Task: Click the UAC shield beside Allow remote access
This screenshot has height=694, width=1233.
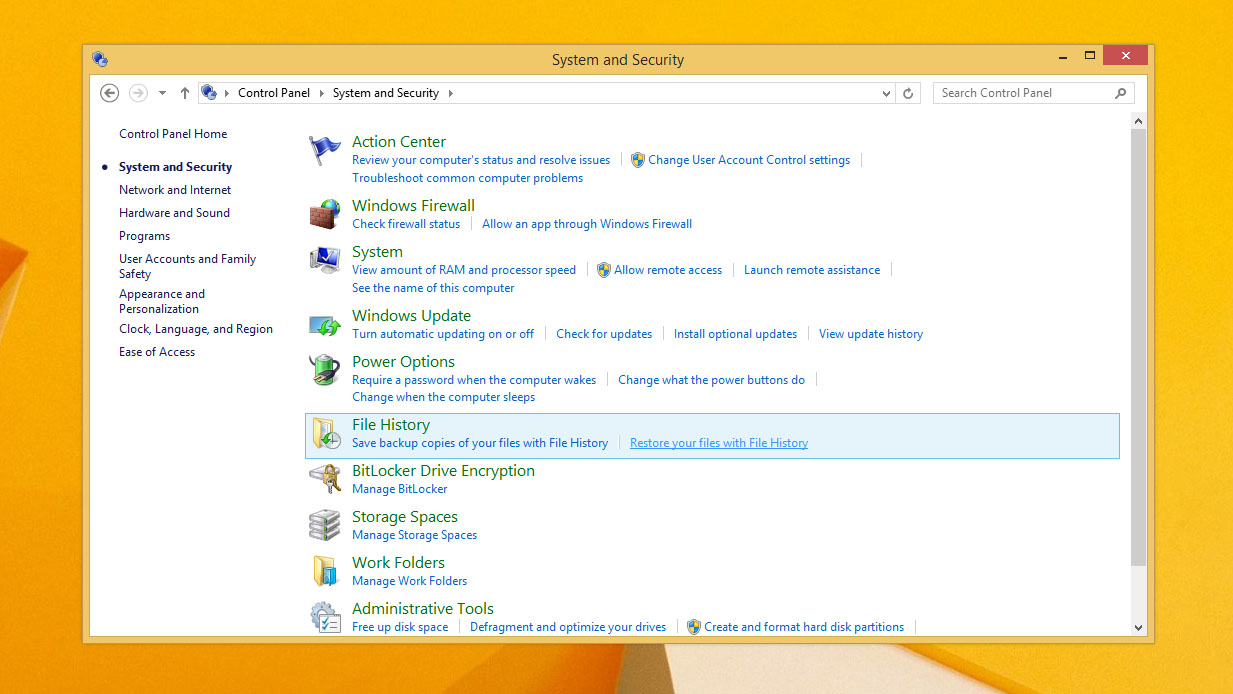Action: point(603,269)
